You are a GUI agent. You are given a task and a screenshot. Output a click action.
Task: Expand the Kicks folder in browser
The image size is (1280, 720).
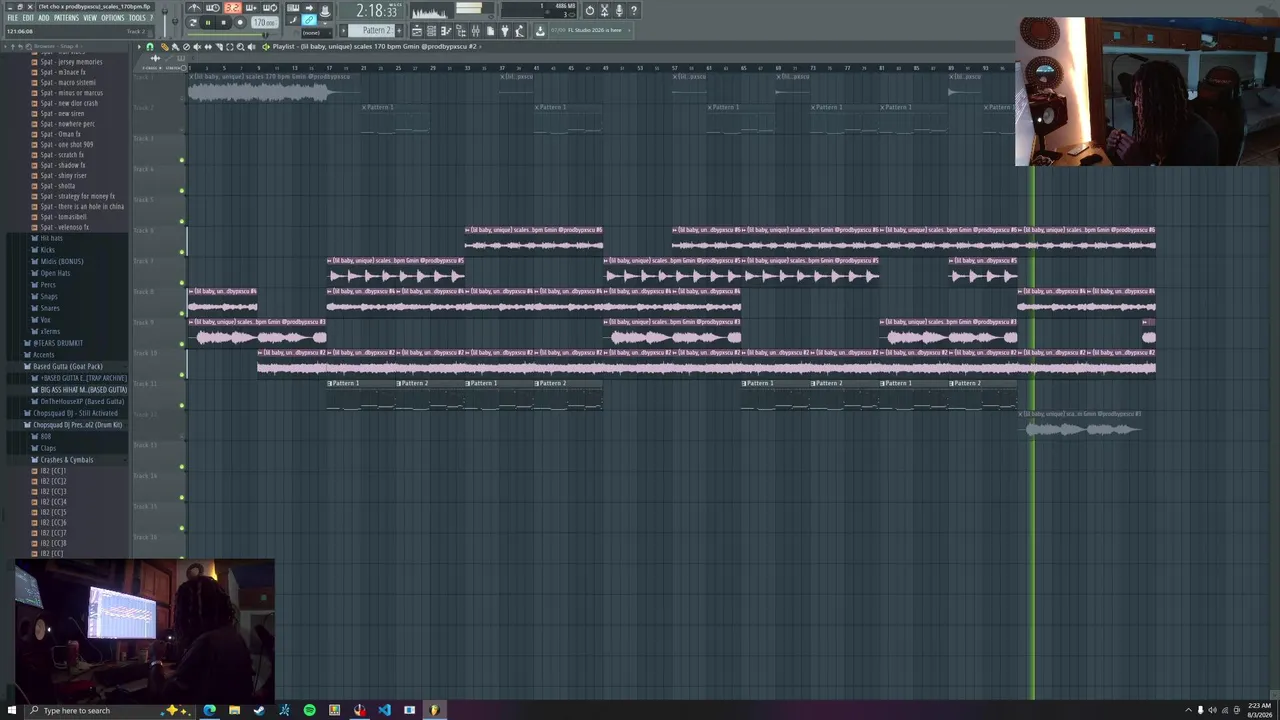coord(47,250)
